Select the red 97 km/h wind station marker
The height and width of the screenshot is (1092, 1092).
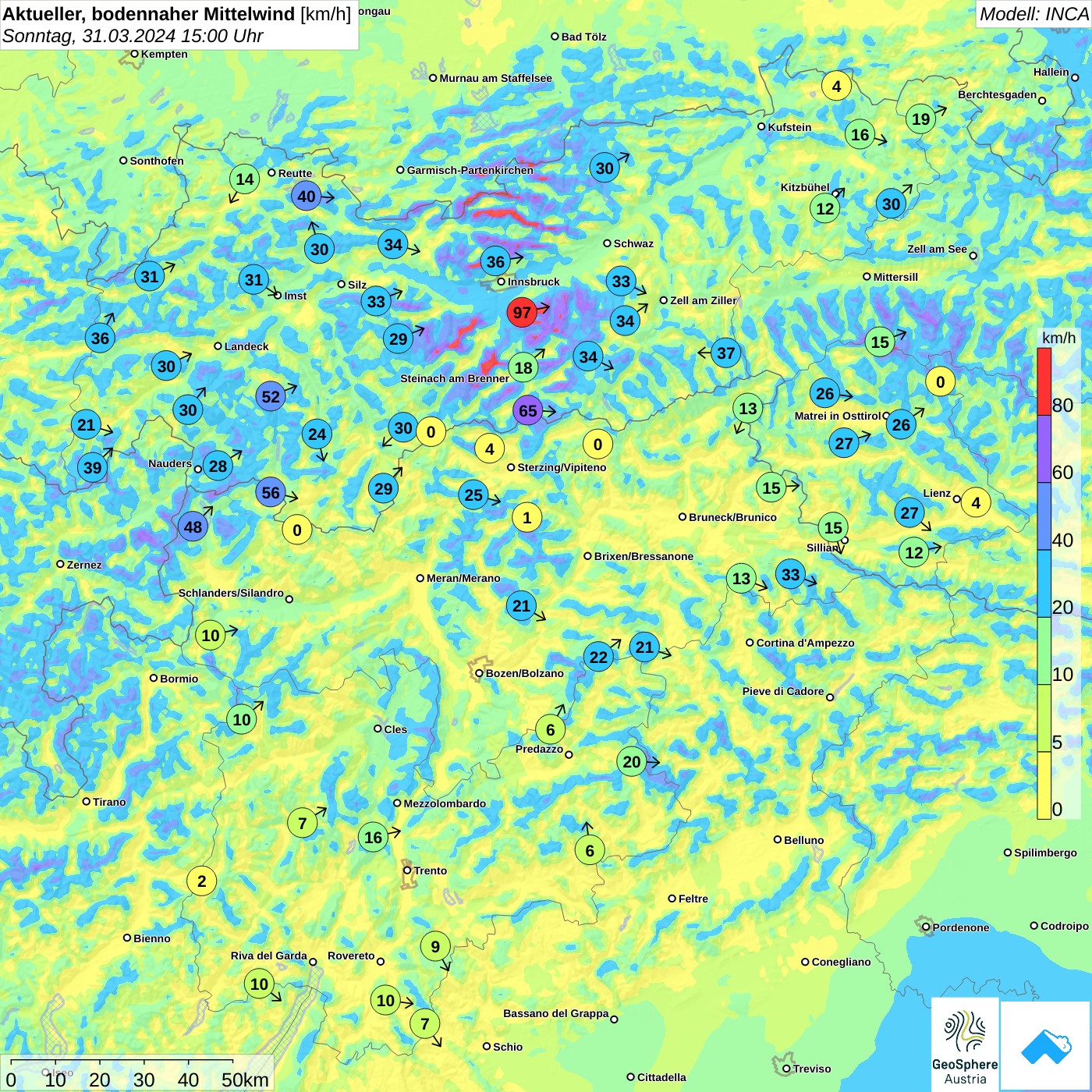click(522, 313)
